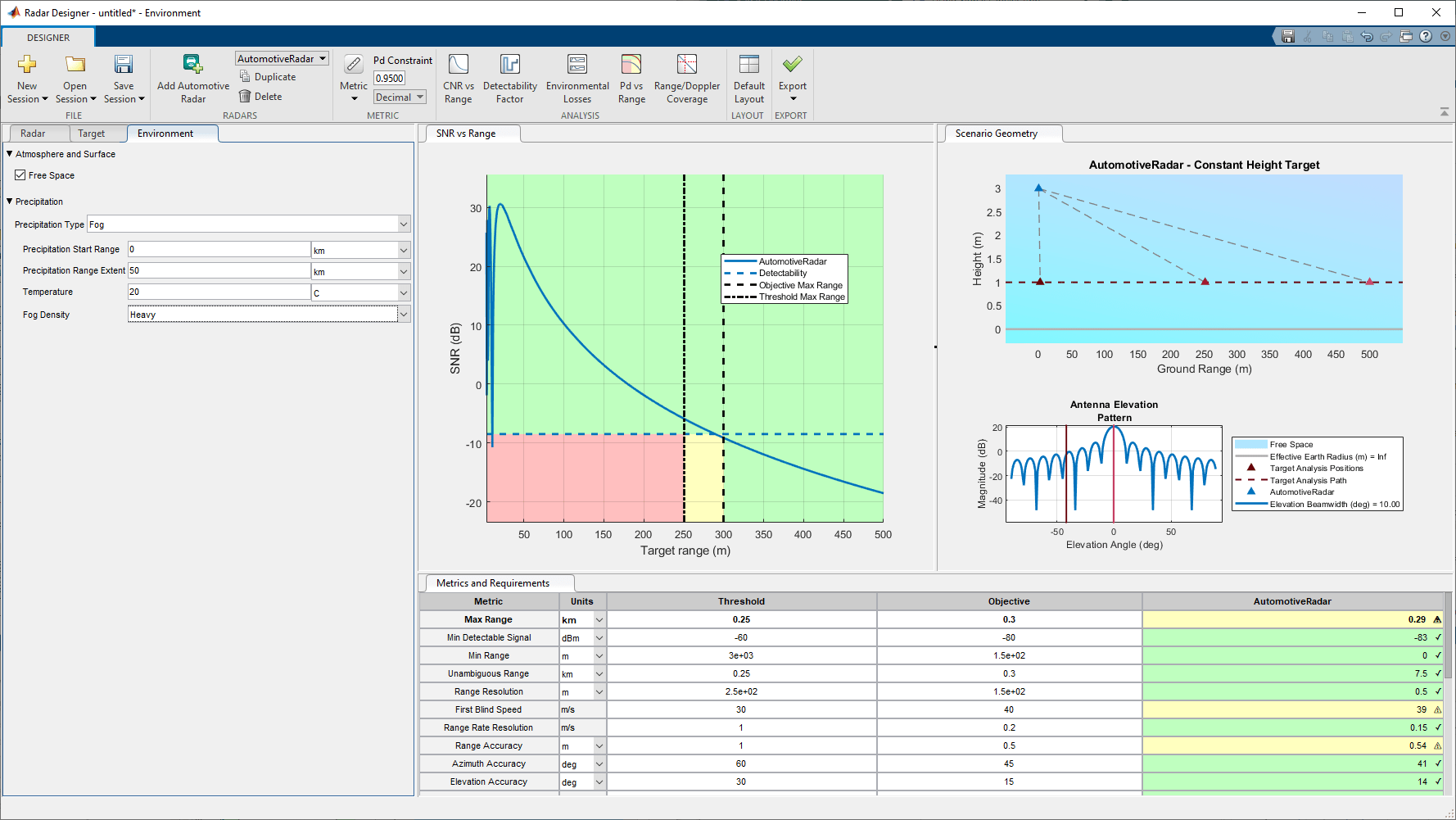Disable the Free Space checkbox
This screenshot has width=1456, height=820.
[x=20, y=174]
